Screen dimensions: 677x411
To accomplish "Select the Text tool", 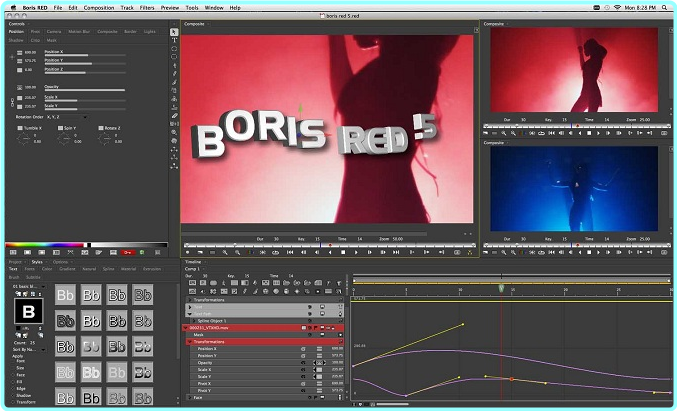I will (x=174, y=40).
